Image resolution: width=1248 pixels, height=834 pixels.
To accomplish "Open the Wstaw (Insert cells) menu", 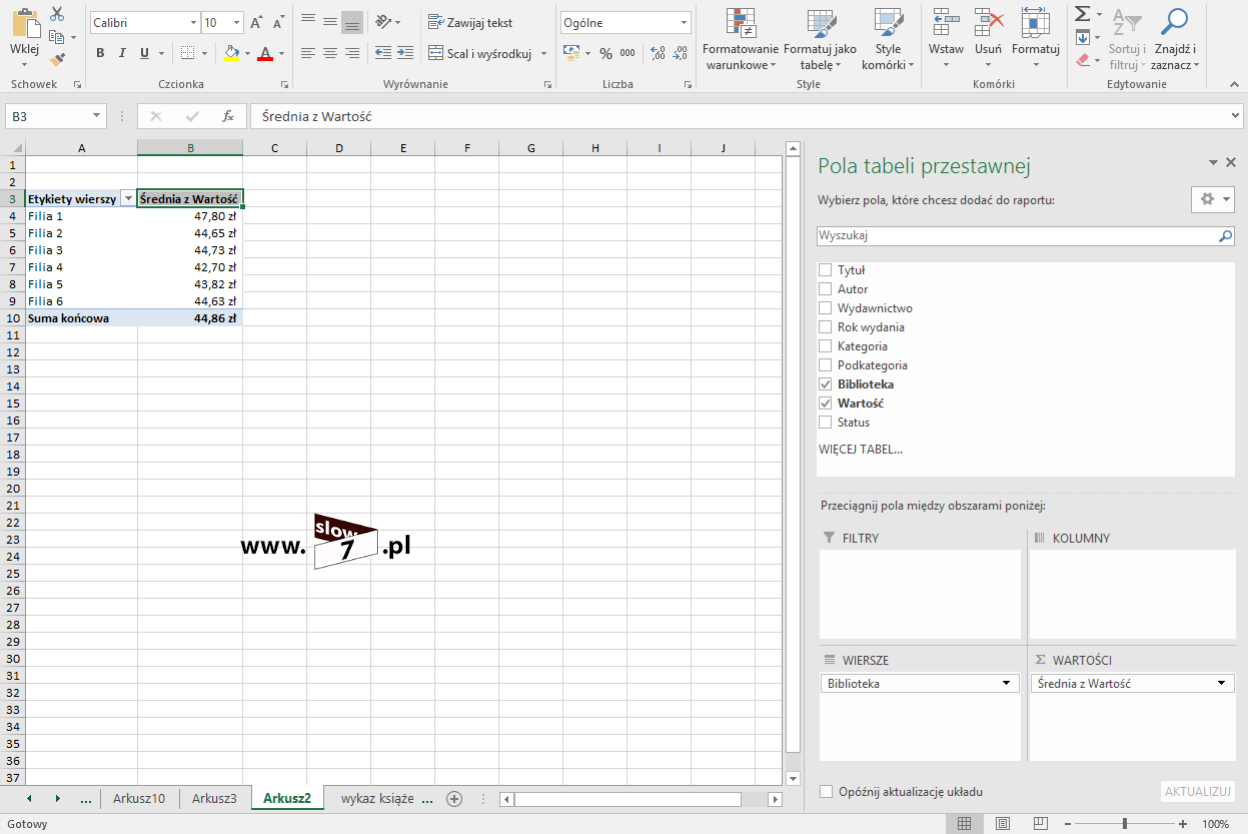I will pyautogui.click(x=946, y=40).
